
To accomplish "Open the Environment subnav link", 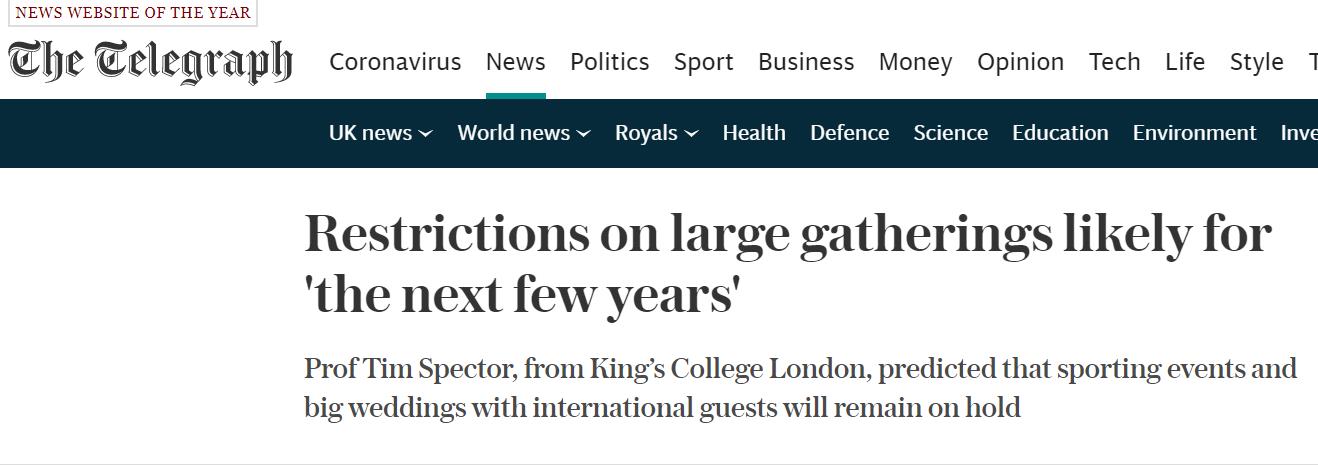I will click(x=1194, y=133).
